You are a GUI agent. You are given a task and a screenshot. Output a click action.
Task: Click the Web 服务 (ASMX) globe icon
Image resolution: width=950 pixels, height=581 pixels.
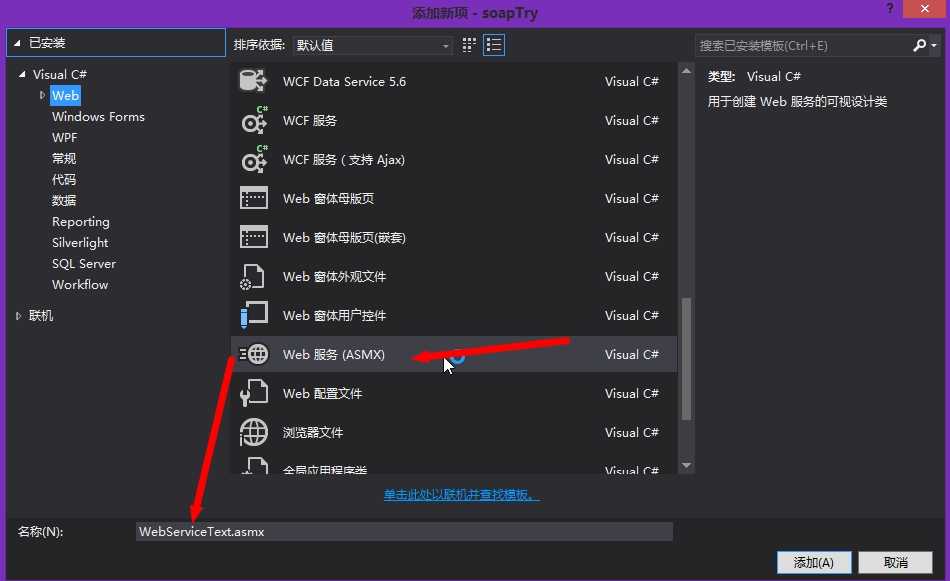tap(254, 354)
